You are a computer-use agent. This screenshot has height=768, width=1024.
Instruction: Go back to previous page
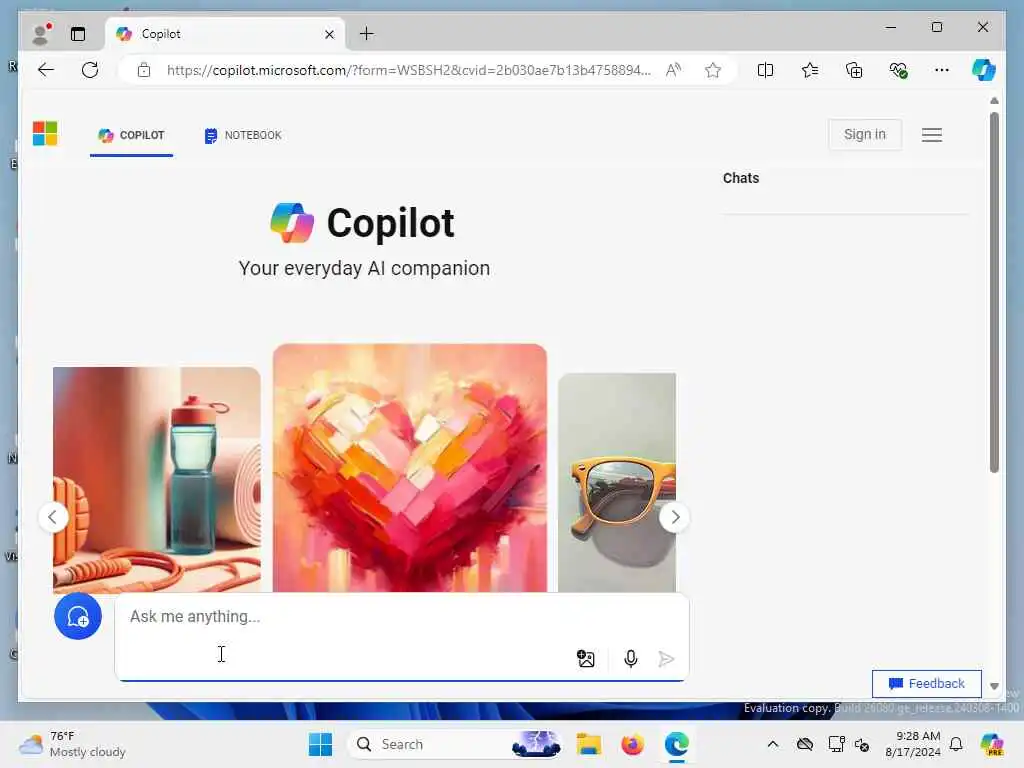(46, 70)
